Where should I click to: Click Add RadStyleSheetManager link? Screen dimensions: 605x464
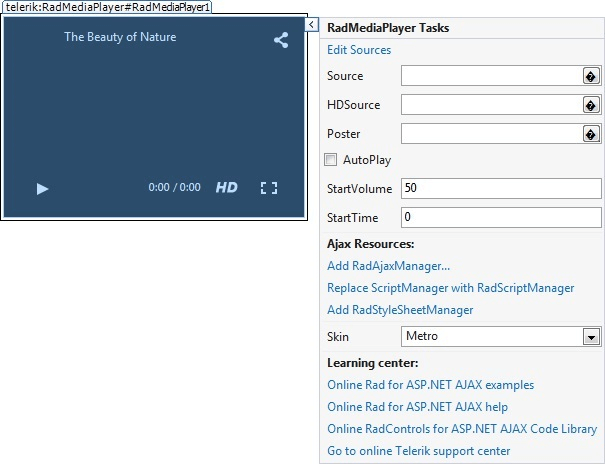click(400, 310)
